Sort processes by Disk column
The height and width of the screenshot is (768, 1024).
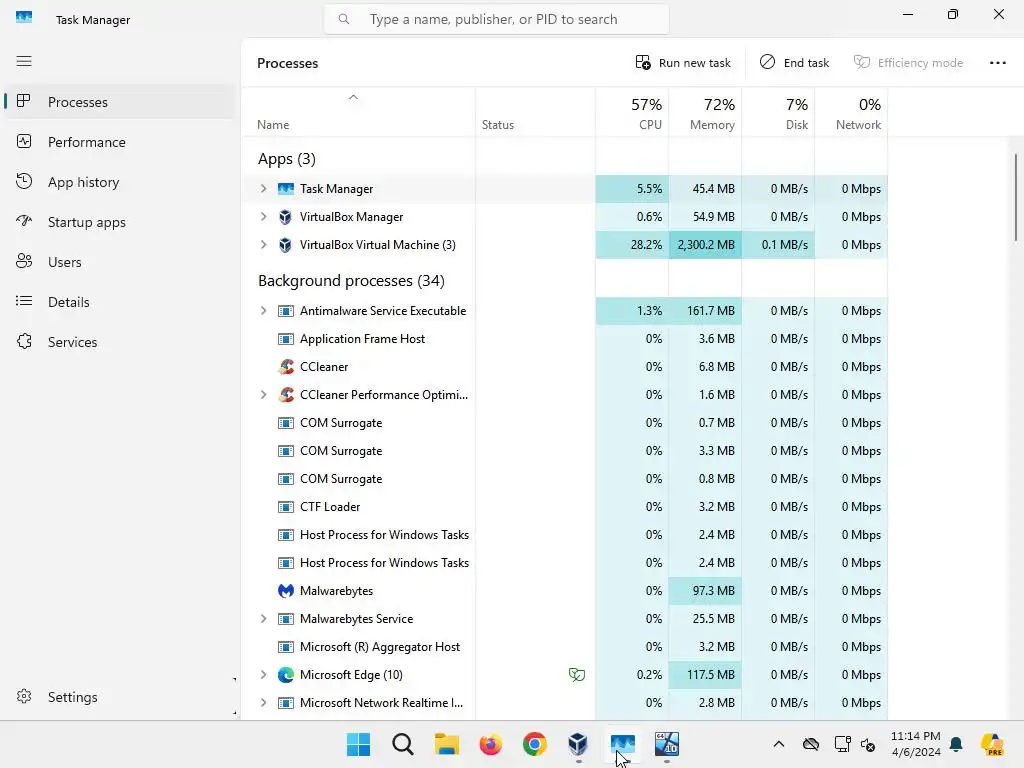click(778, 112)
